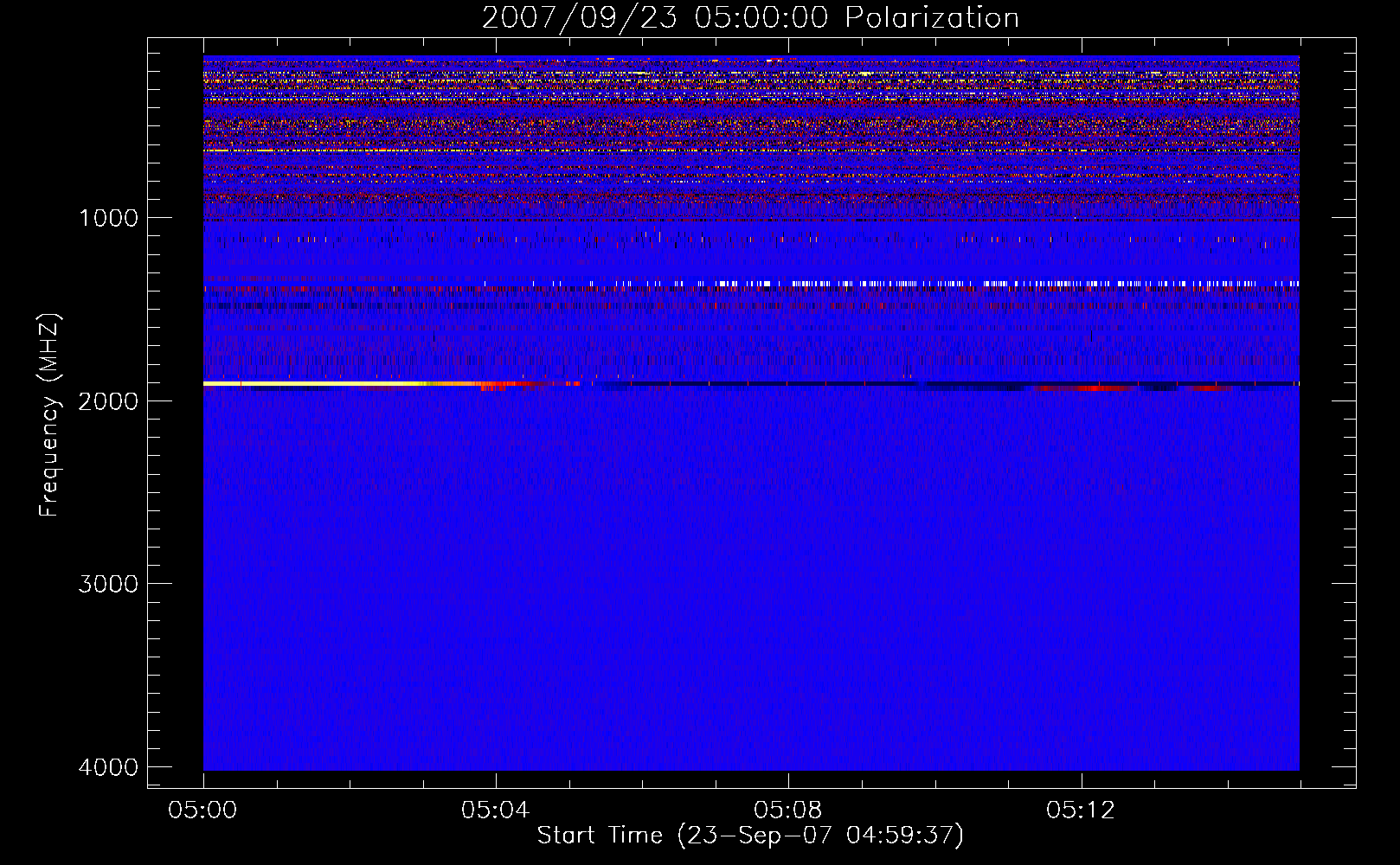Image resolution: width=1400 pixels, height=865 pixels.
Task: Click the 05:04 time tick label
Action: click(x=496, y=811)
